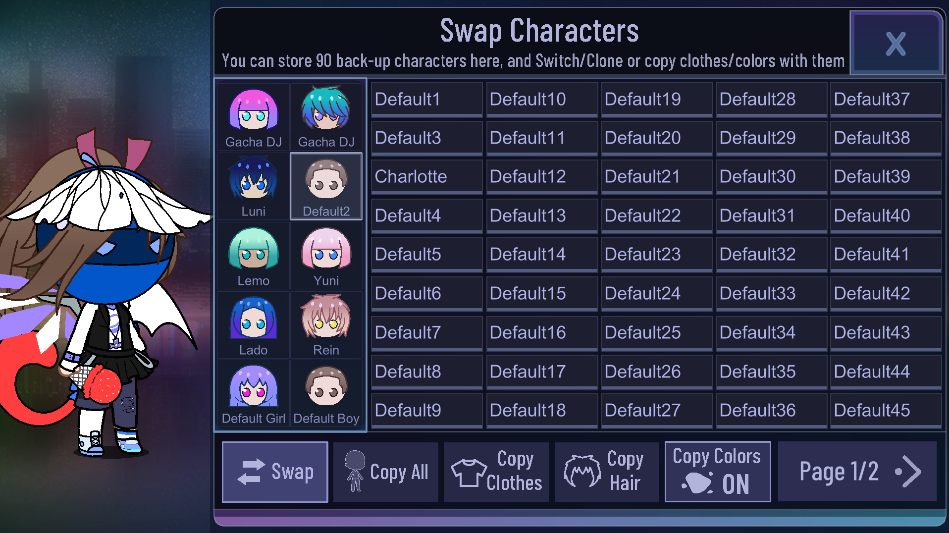Screen dimensions: 949x533
Task: Choose the Default45 backup slot
Action: (x=886, y=410)
